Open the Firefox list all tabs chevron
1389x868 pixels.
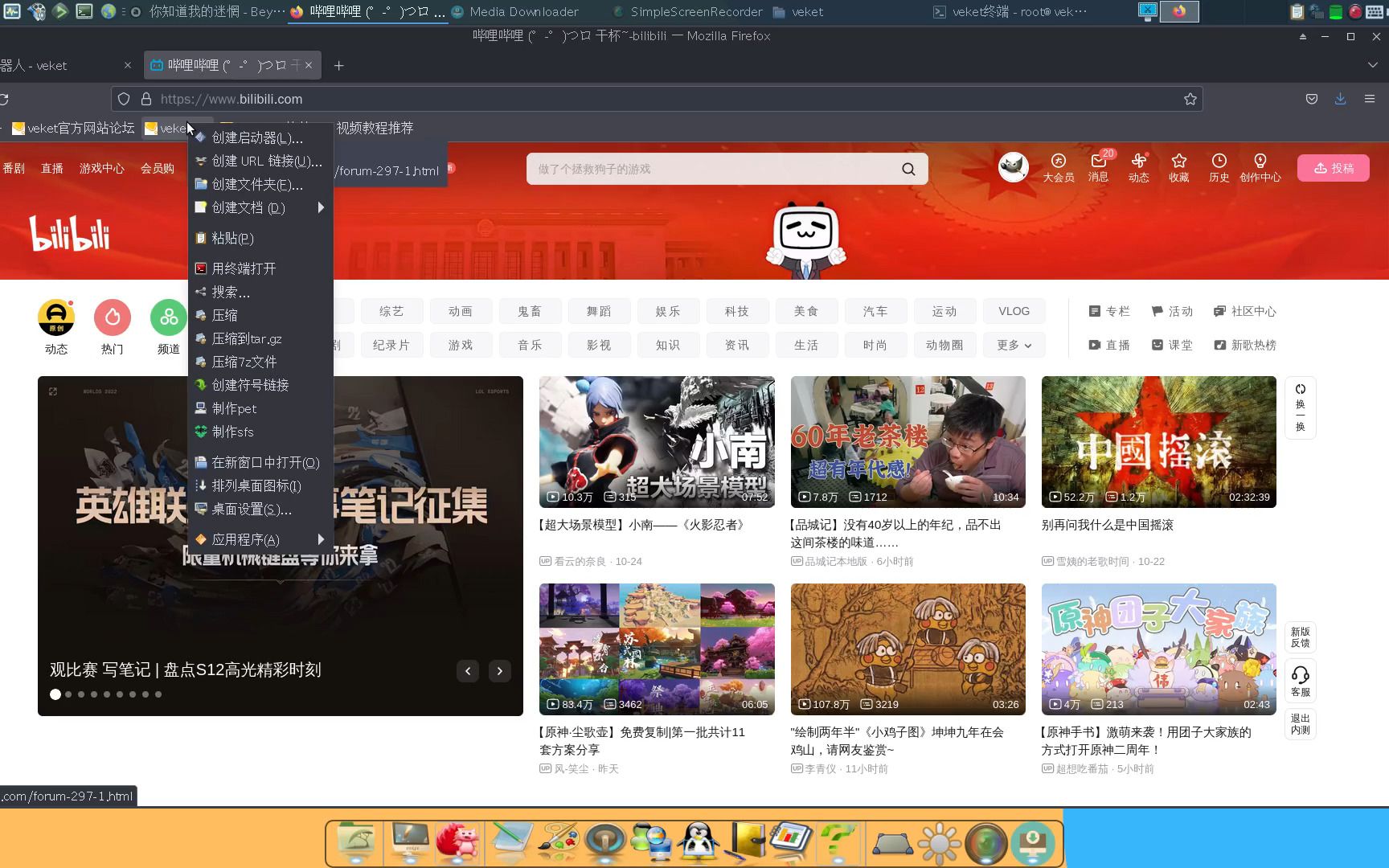[1372, 65]
